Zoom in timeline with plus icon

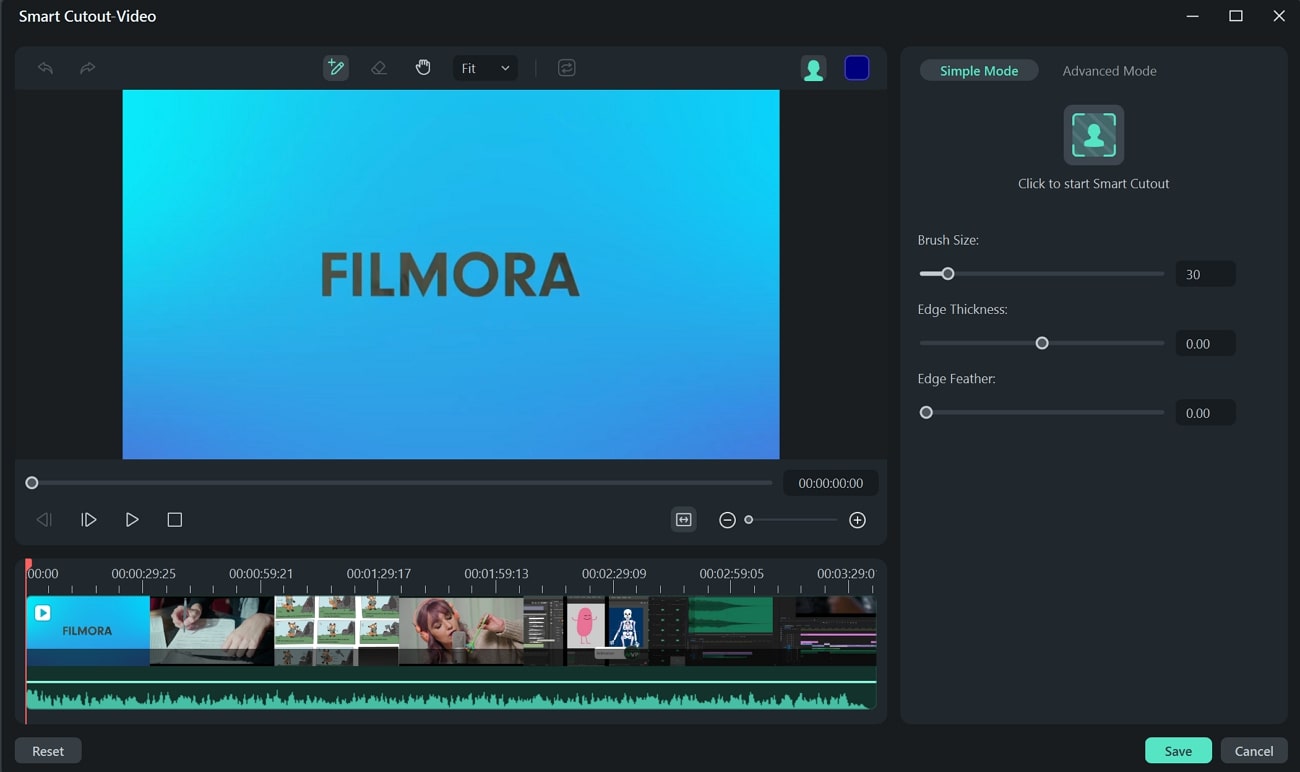[x=857, y=520]
